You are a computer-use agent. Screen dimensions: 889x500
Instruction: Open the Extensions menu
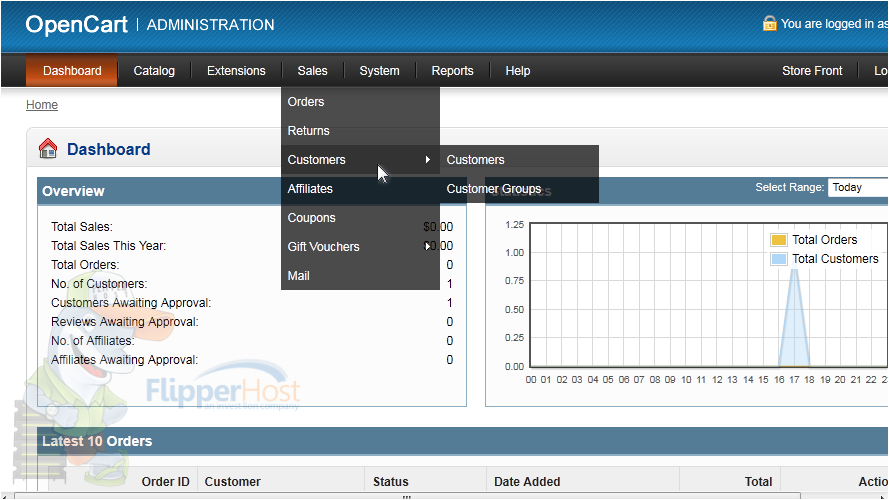point(236,71)
